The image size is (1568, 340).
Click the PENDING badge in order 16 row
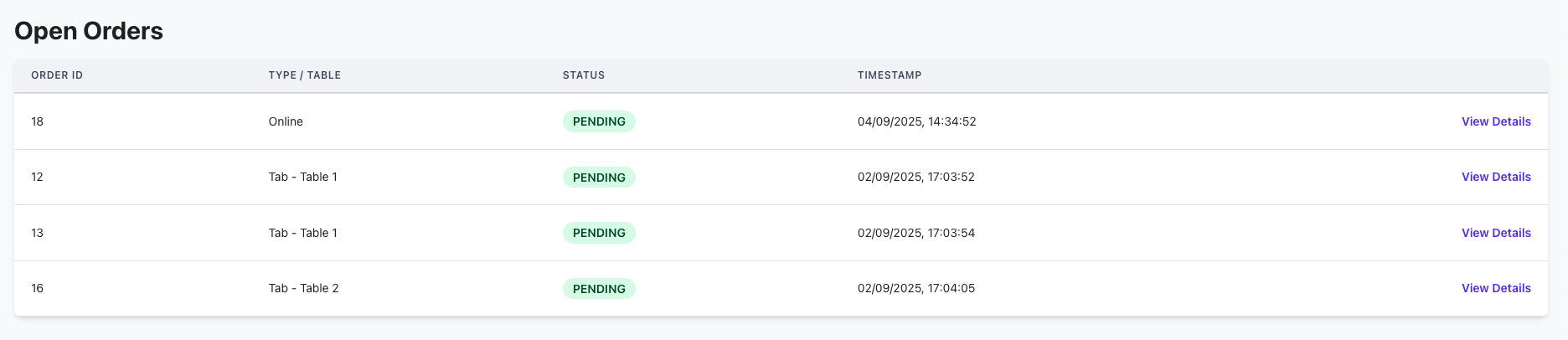coord(599,289)
